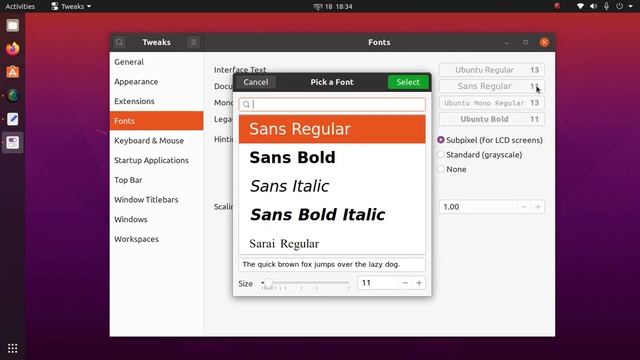
Task: Choose Sans Italic in font list
Action: click(332, 186)
